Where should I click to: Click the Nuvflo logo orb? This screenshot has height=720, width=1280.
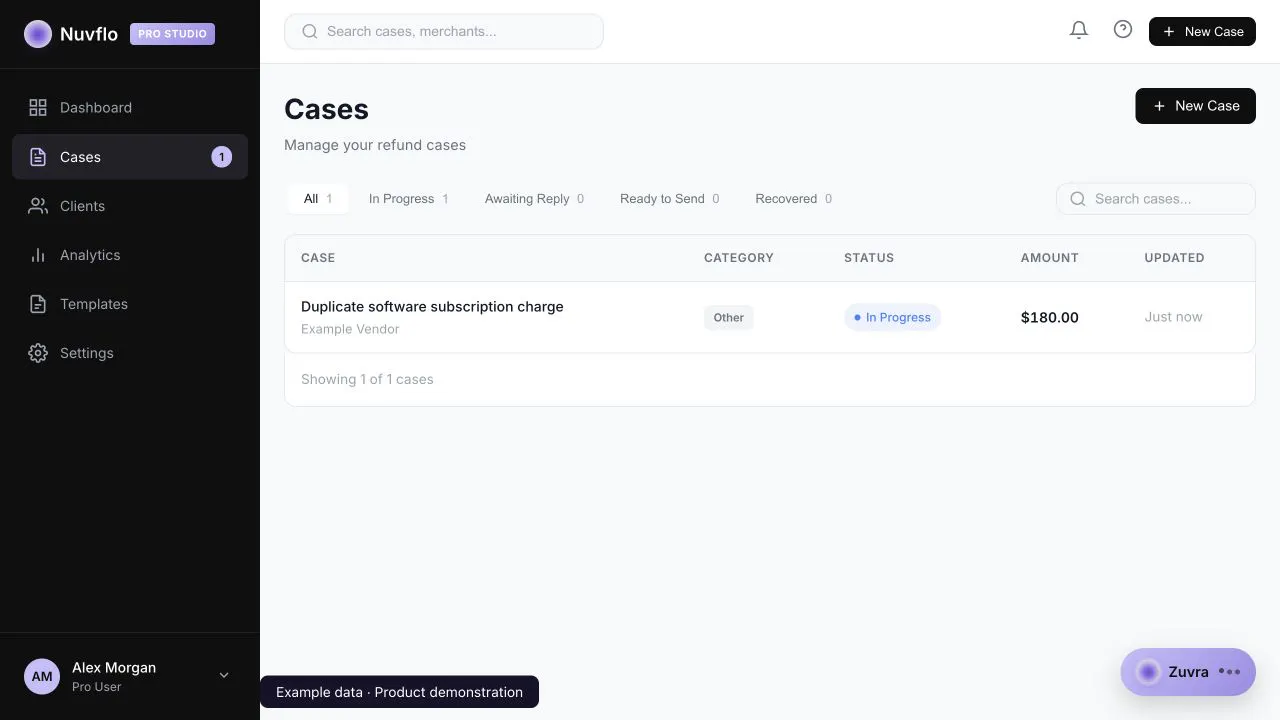click(38, 34)
